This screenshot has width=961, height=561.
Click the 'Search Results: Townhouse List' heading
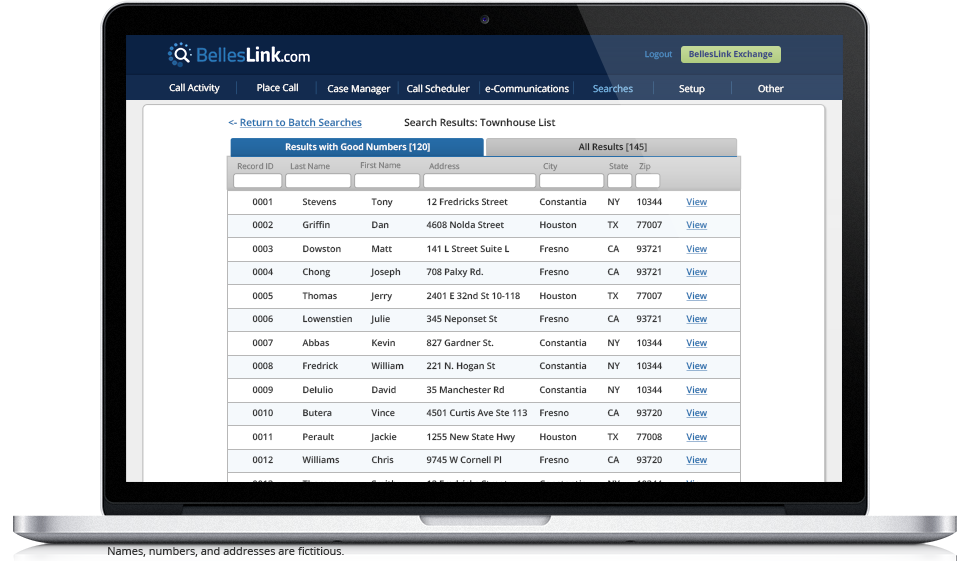tap(479, 122)
